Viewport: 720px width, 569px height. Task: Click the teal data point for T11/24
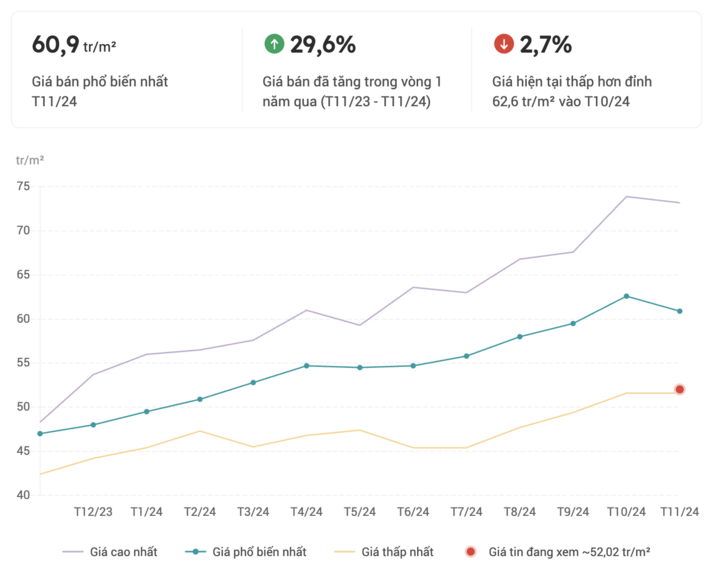pyautogui.click(x=680, y=311)
